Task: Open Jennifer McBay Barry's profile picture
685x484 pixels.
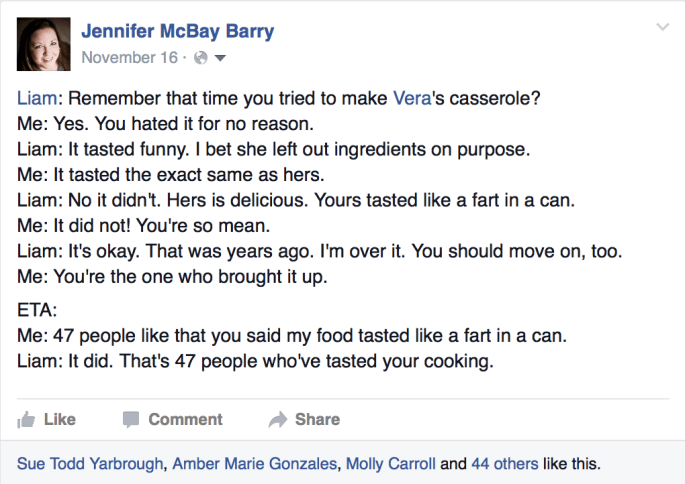Action: 44,44
